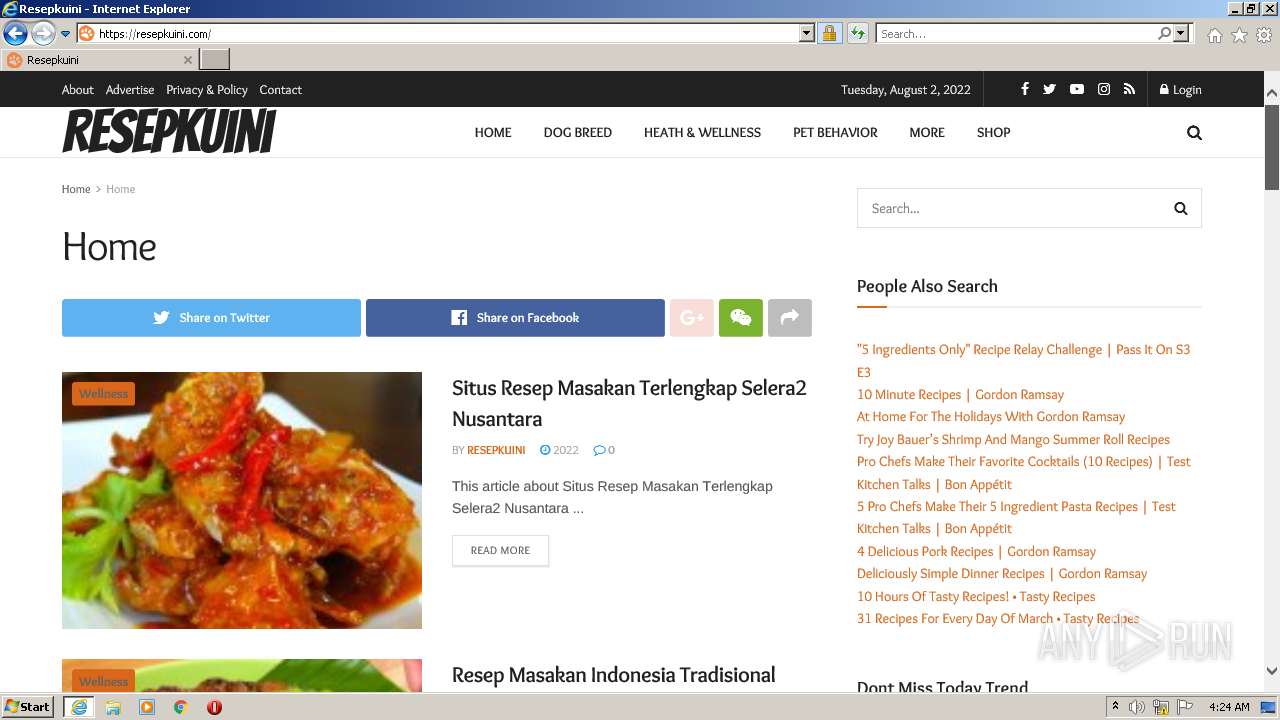The height and width of the screenshot is (720, 1280).
Task: Open the Advertise link
Action: pyautogui.click(x=130, y=90)
